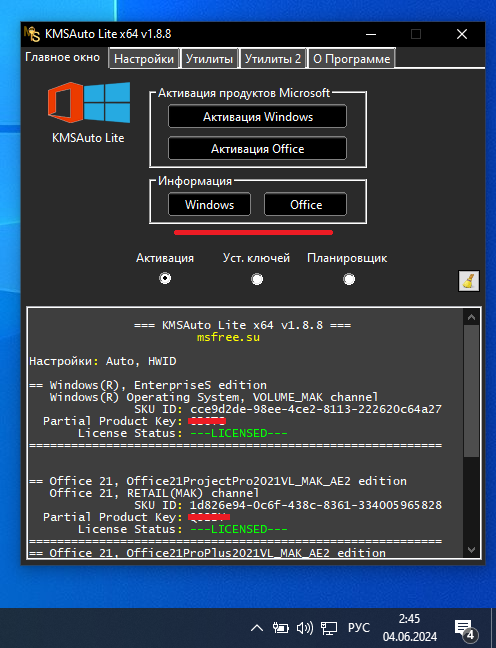Open the О Программе tab

tap(352, 59)
